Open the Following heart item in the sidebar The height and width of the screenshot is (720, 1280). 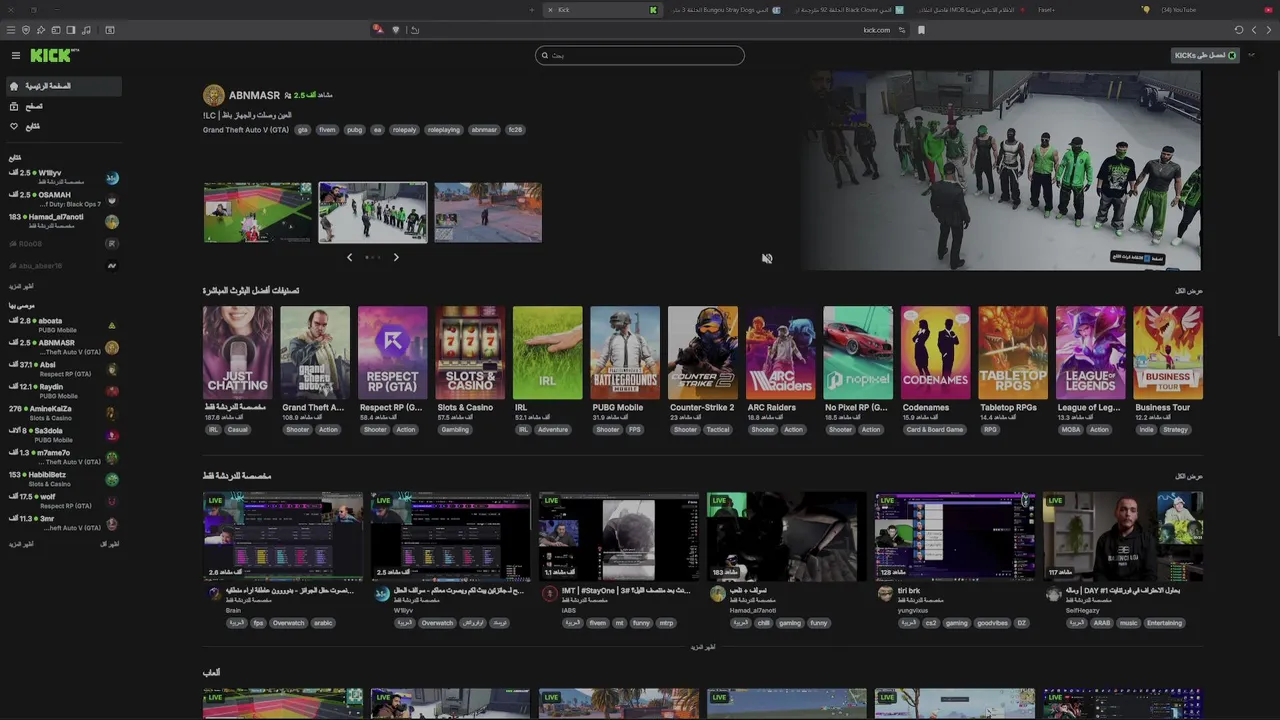(62, 126)
